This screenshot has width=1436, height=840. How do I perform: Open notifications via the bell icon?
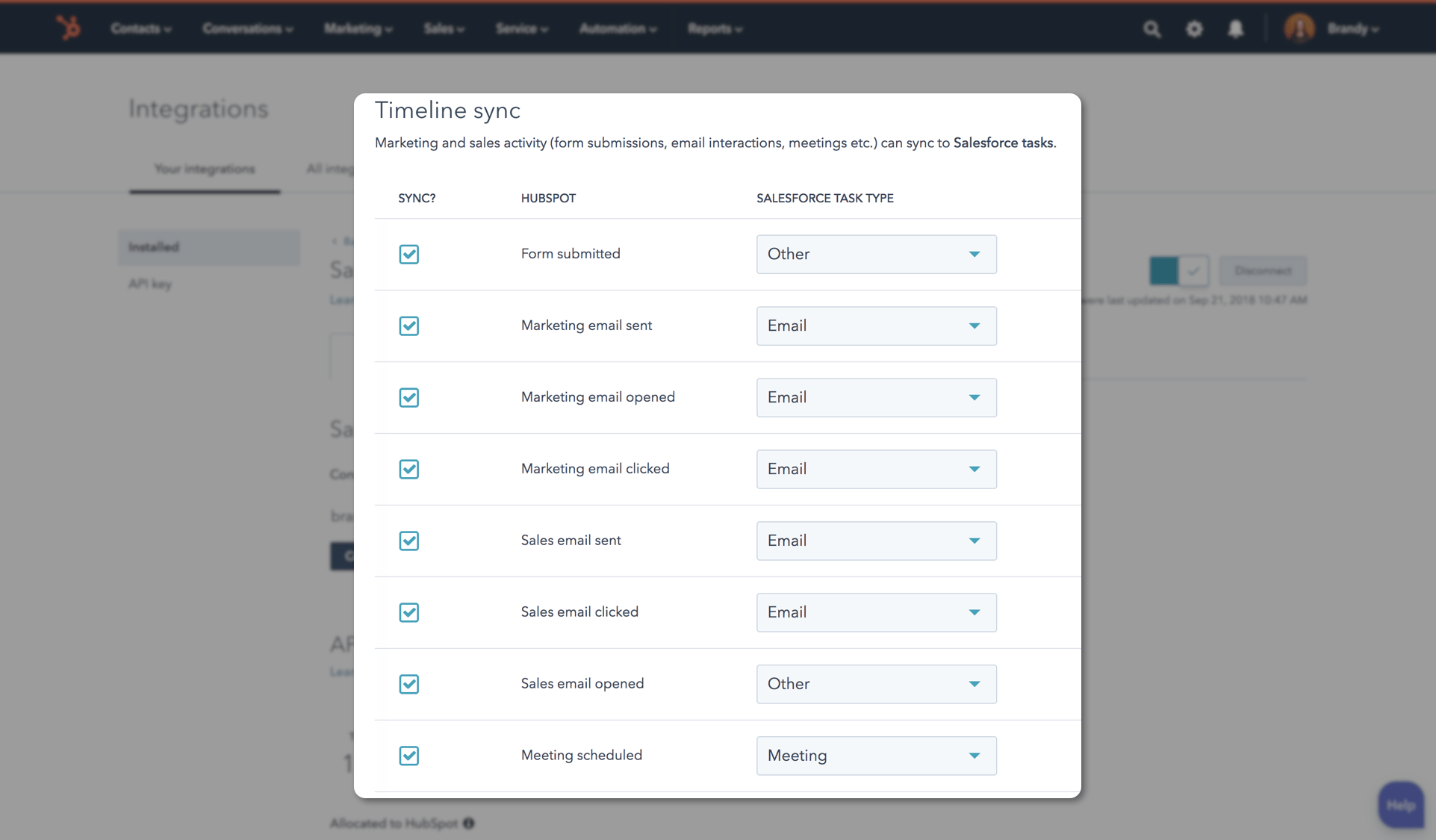pyautogui.click(x=1237, y=28)
